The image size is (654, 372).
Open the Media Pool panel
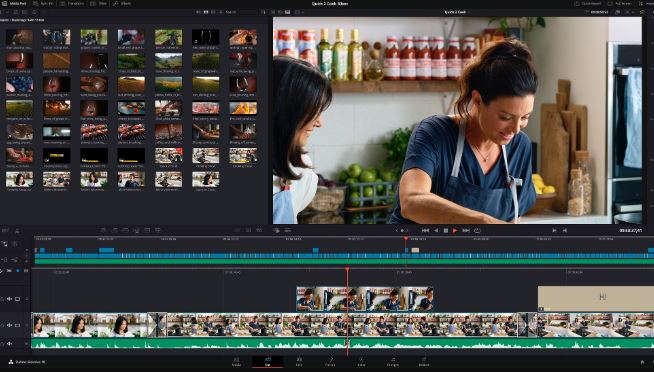[15, 3]
